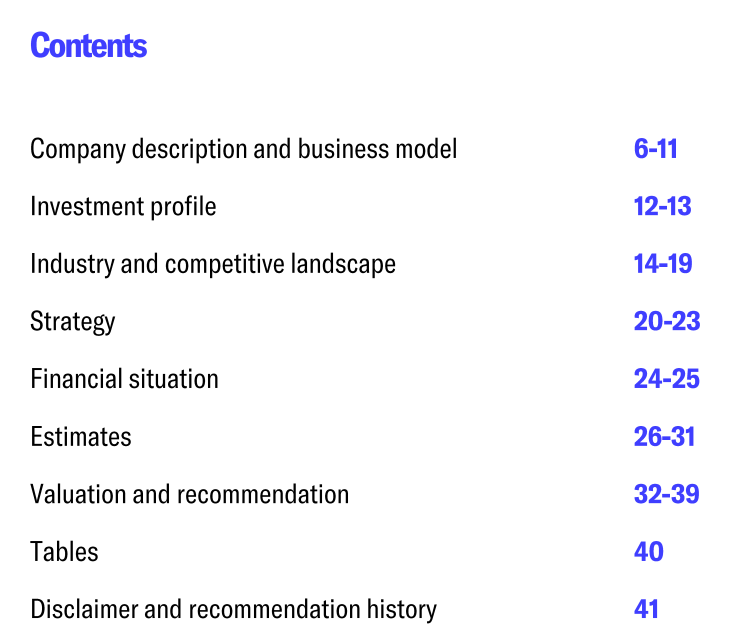Open the Company description and business model entry
The width and height of the screenshot is (730, 644).
(x=243, y=149)
